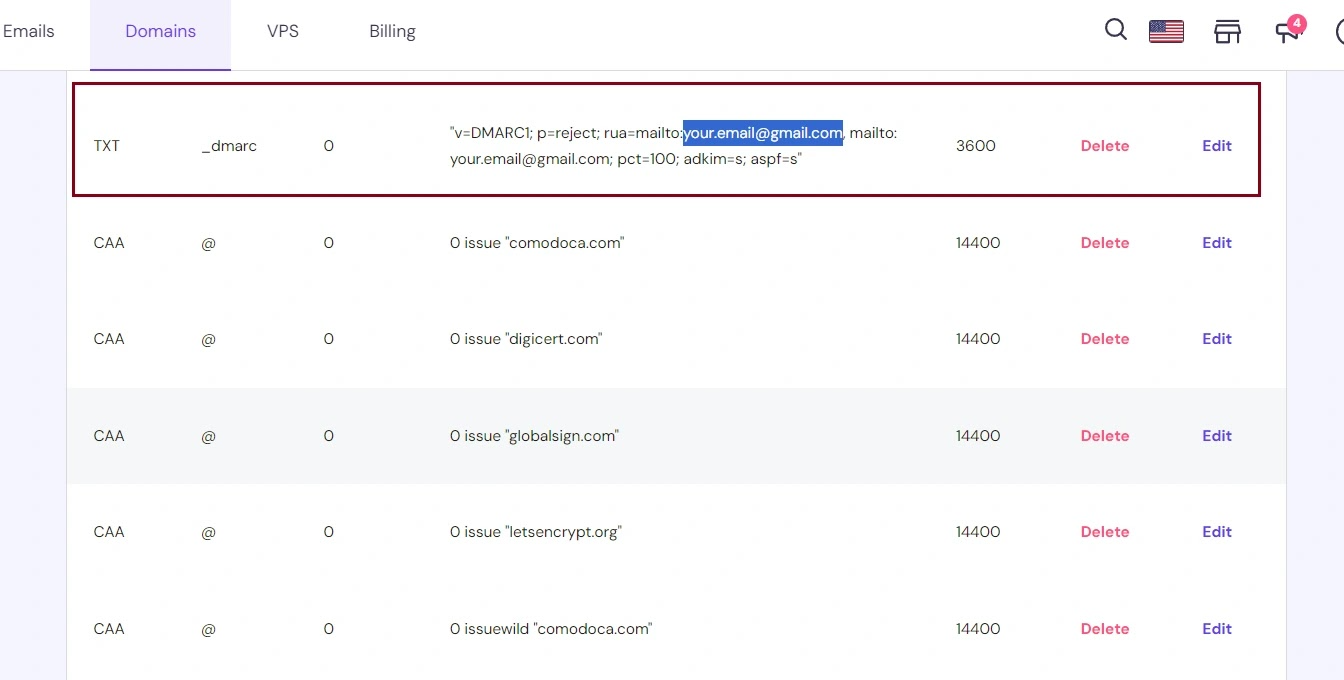This screenshot has width=1344, height=680.
Task: Click the search magnifier icon
Action: pyautogui.click(x=1115, y=30)
